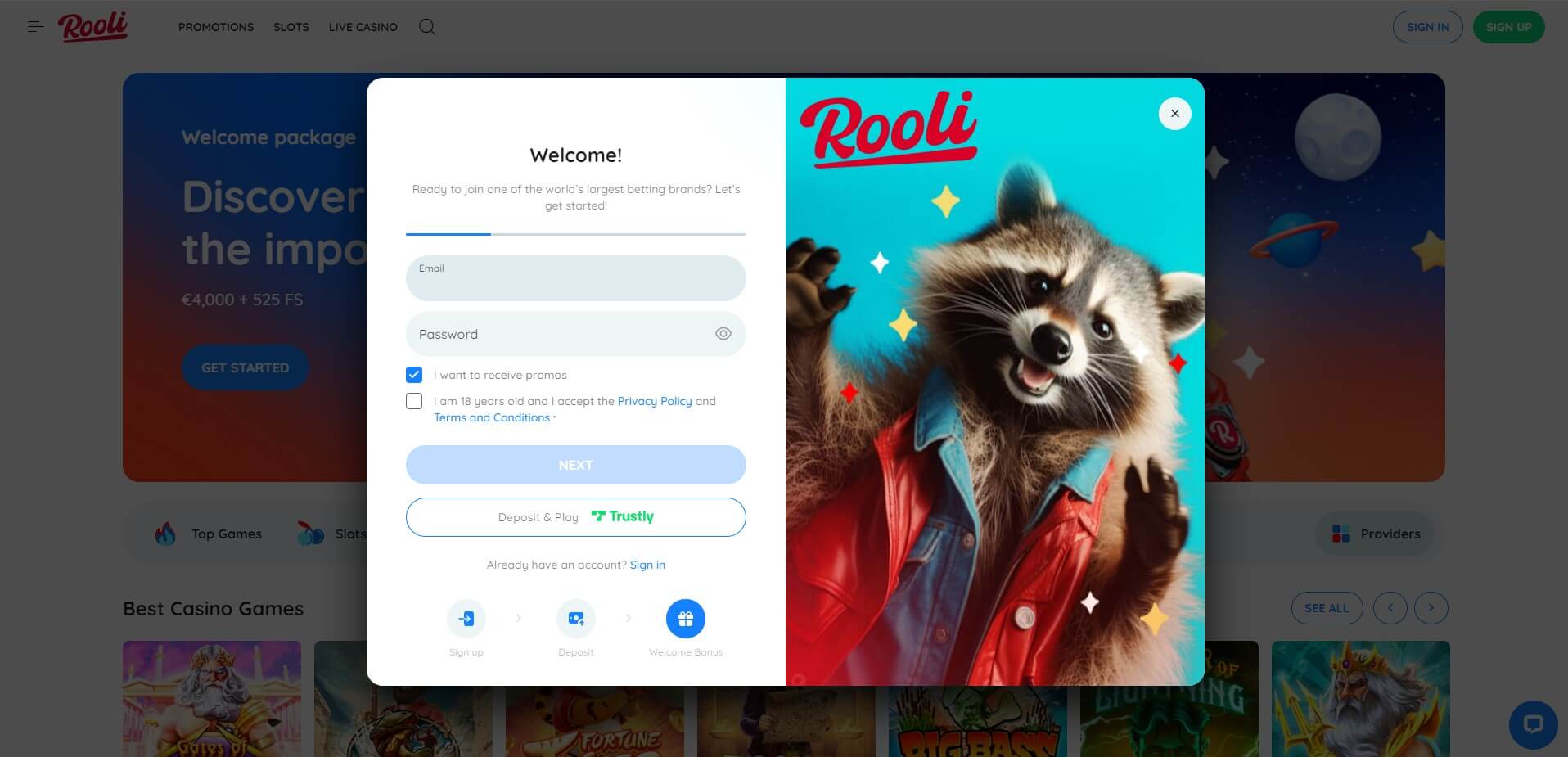Click the Sign Up header button
The image size is (1568, 757).
(1509, 27)
